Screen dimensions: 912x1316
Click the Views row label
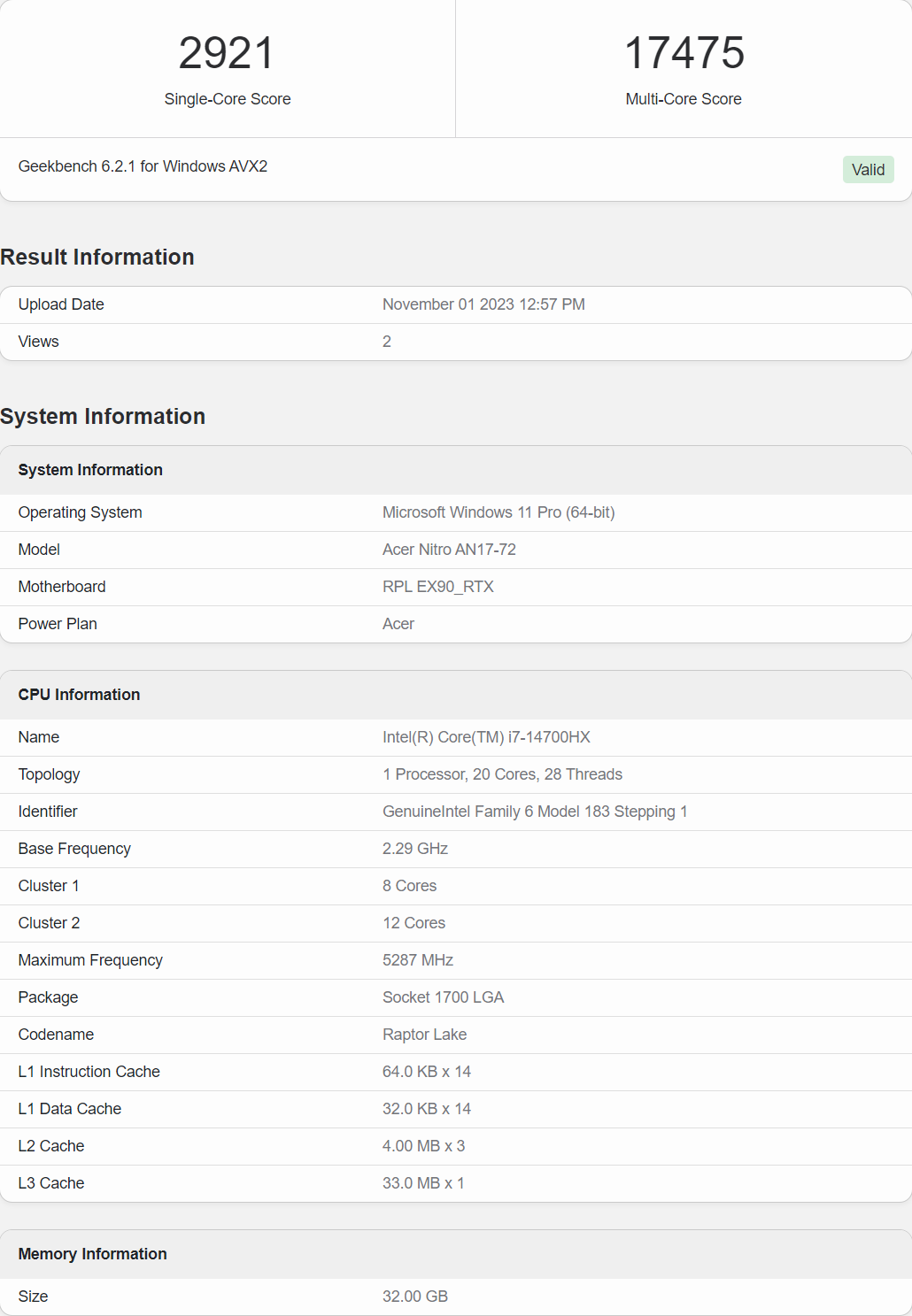click(x=39, y=342)
